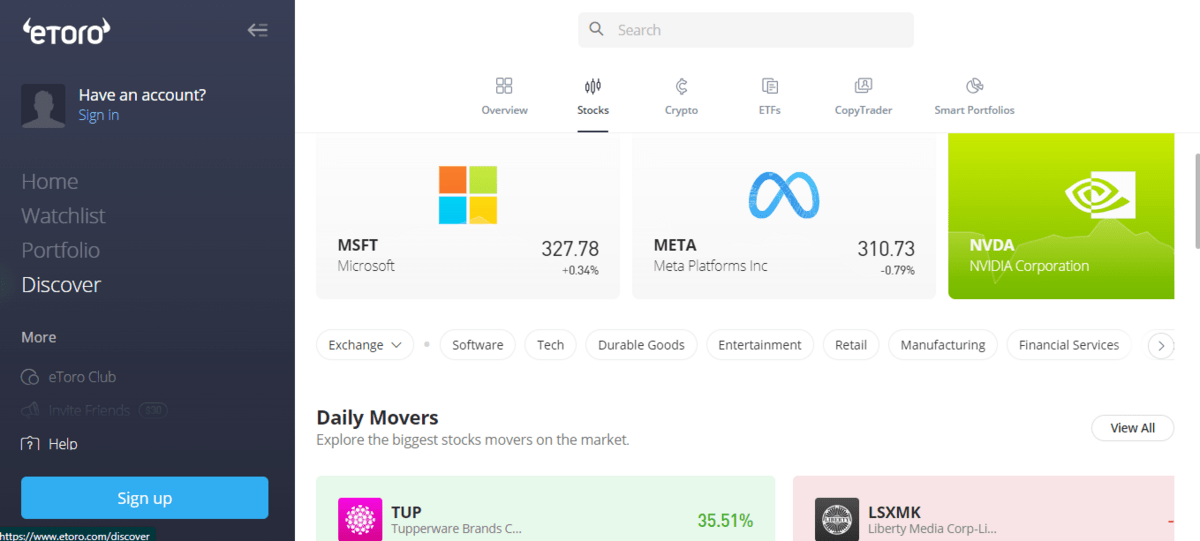
Task: Switch to the Crypto tab
Action: click(681, 97)
